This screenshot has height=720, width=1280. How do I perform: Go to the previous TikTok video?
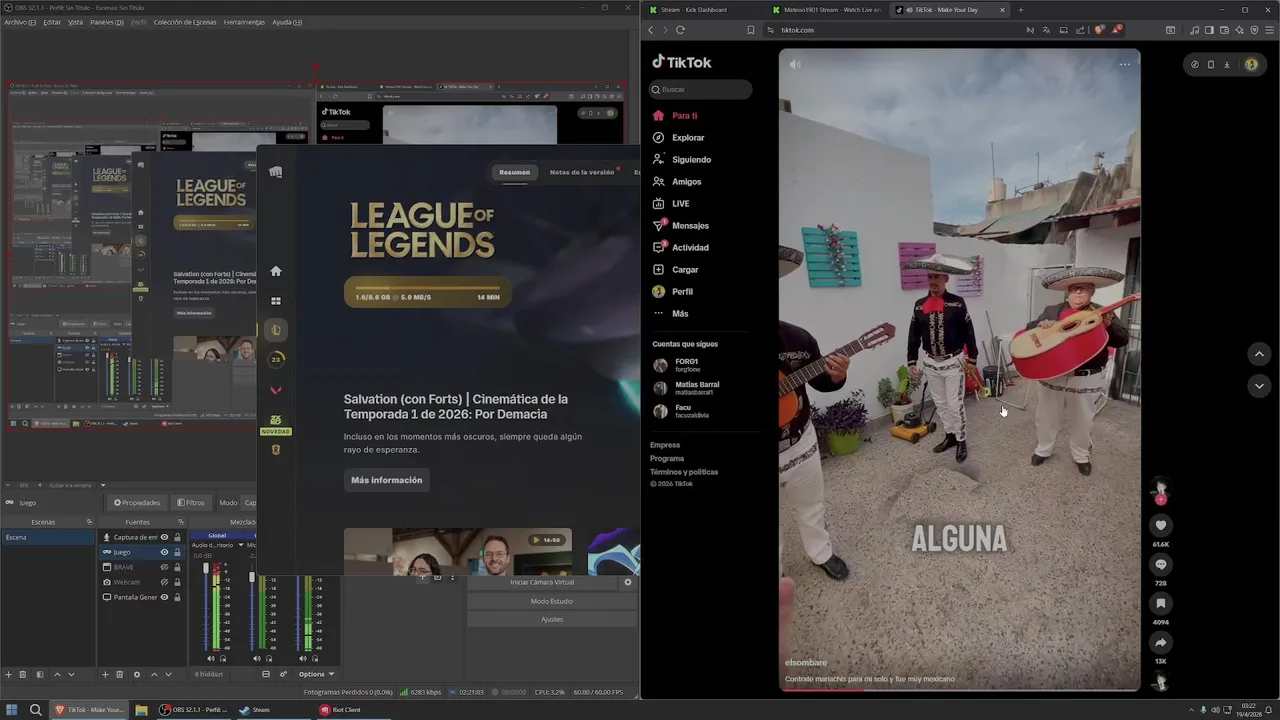tap(1259, 354)
